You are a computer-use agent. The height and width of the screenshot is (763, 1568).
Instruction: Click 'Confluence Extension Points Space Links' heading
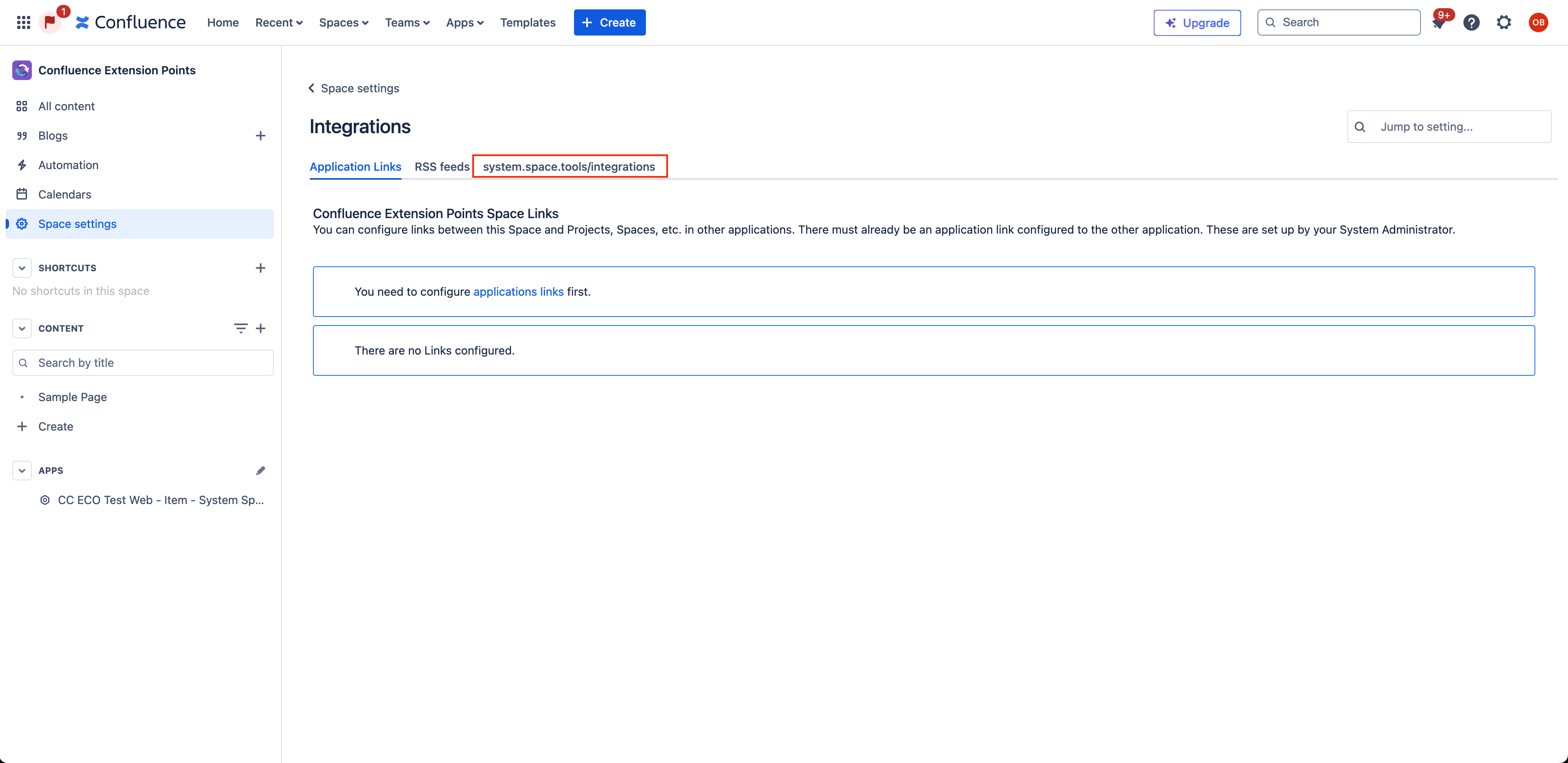point(436,213)
